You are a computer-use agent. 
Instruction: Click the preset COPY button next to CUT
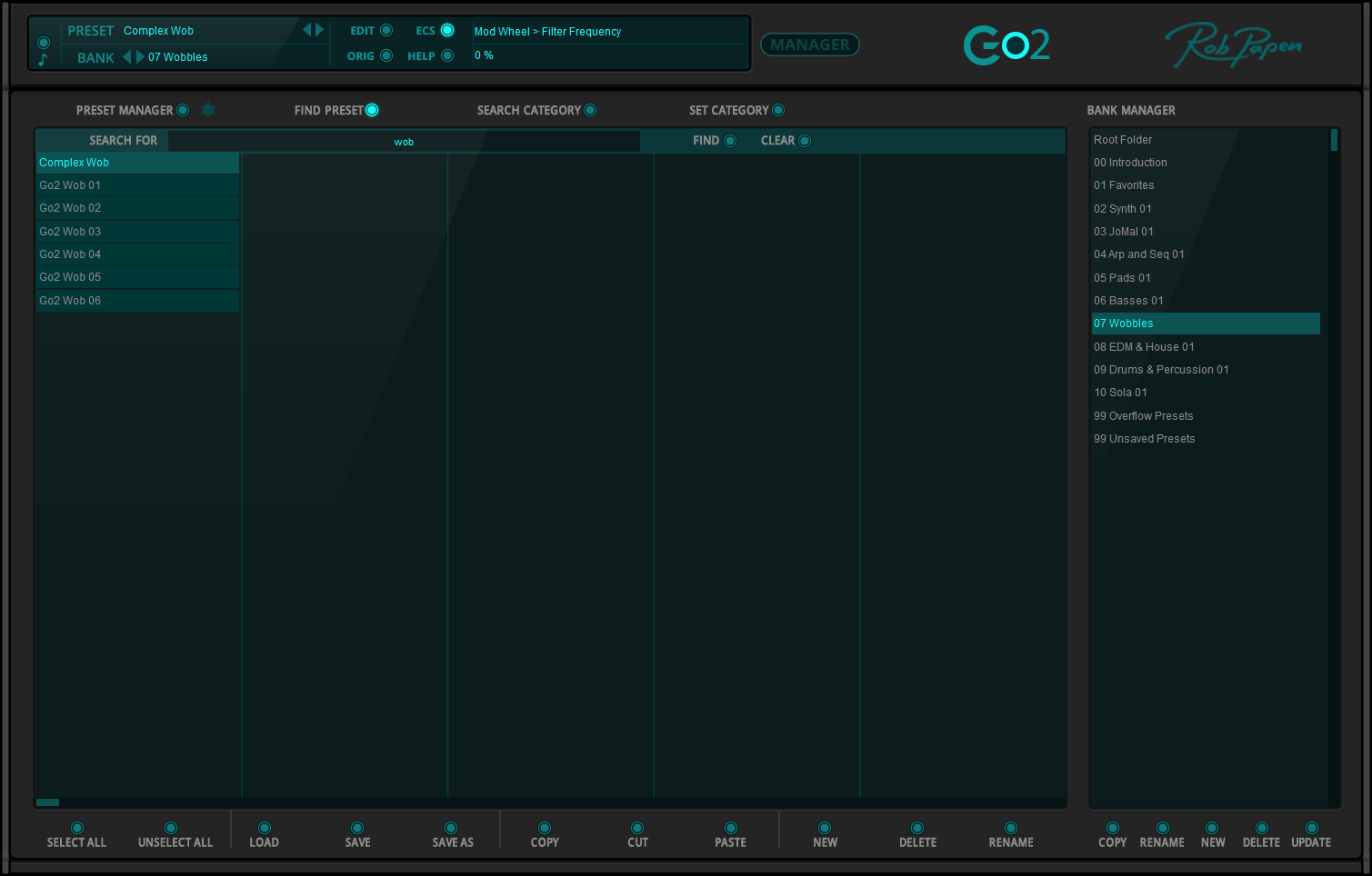coord(545,828)
